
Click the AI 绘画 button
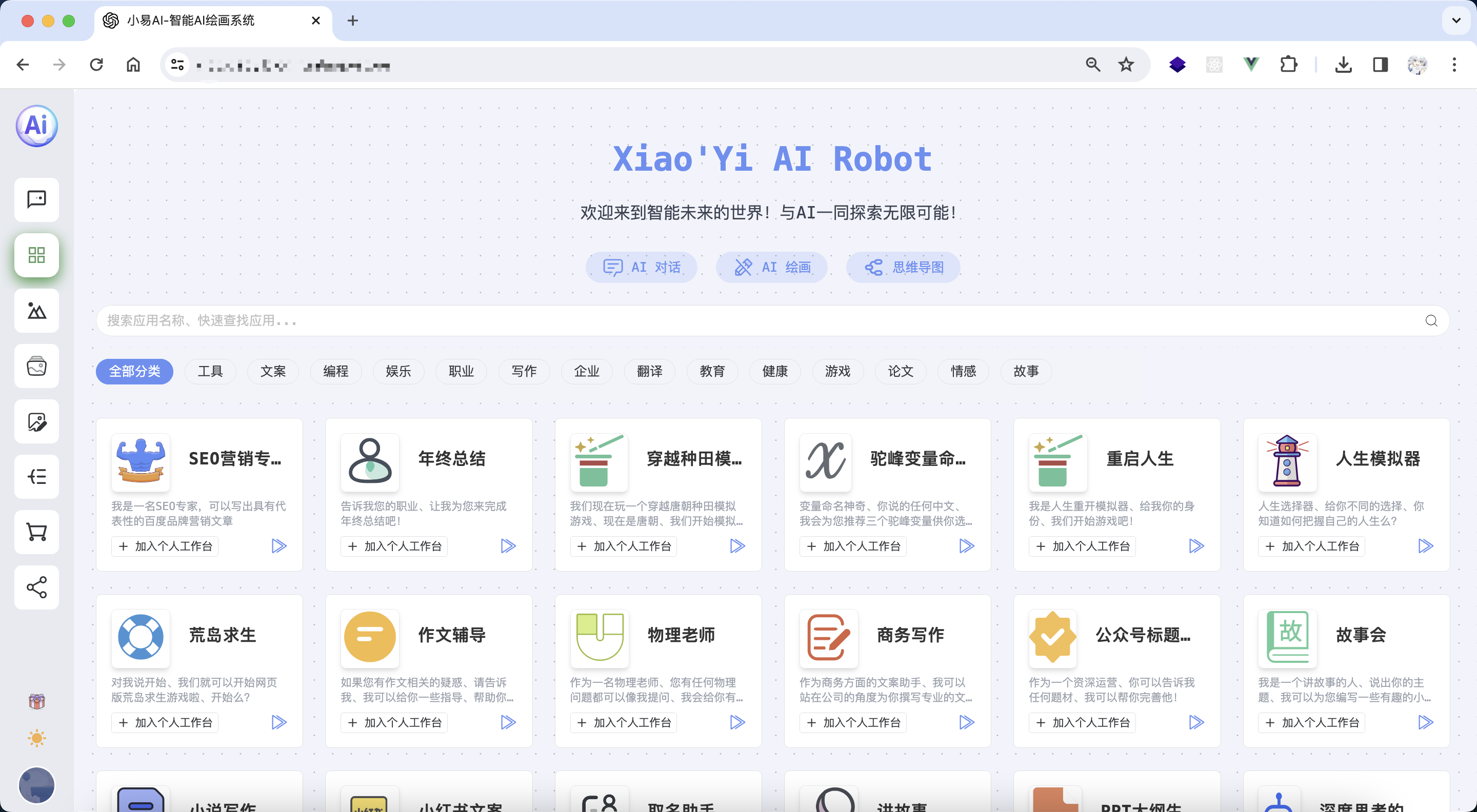tap(772, 268)
